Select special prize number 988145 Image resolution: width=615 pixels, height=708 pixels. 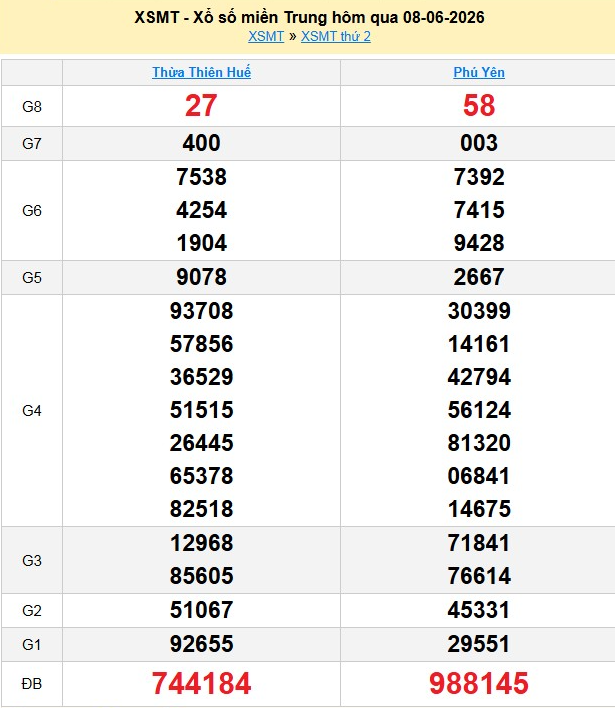pyautogui.click(x=479, y=683)
